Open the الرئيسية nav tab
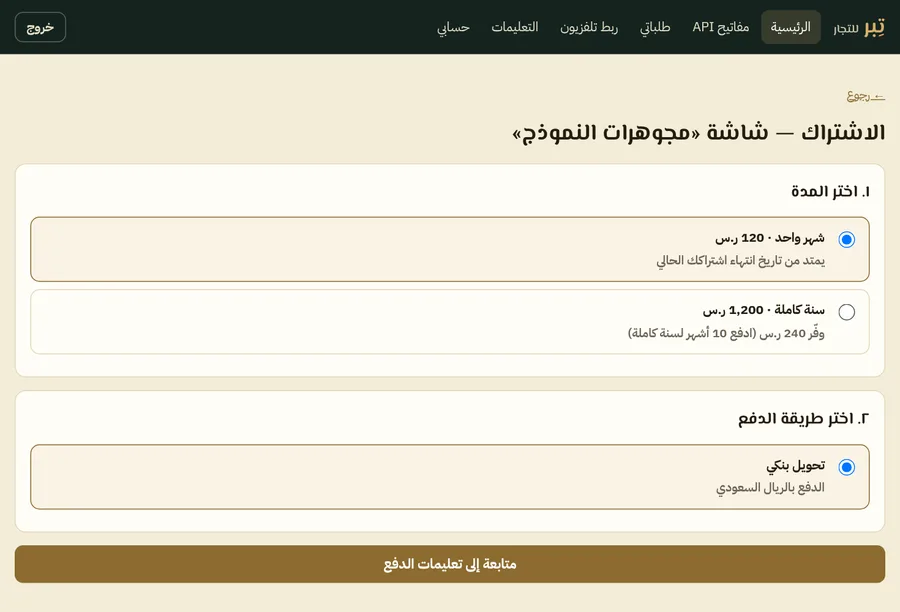900x612 pixels. 790,27
